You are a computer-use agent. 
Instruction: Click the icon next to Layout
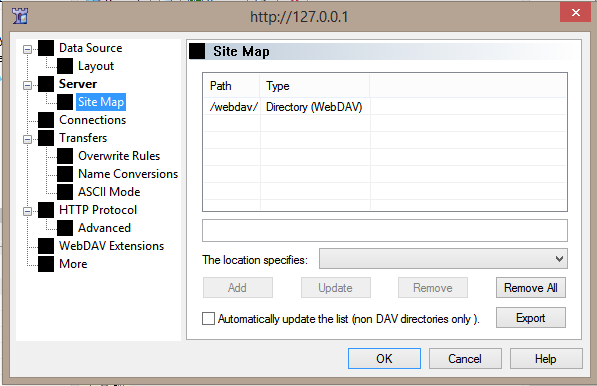(65, 66)
